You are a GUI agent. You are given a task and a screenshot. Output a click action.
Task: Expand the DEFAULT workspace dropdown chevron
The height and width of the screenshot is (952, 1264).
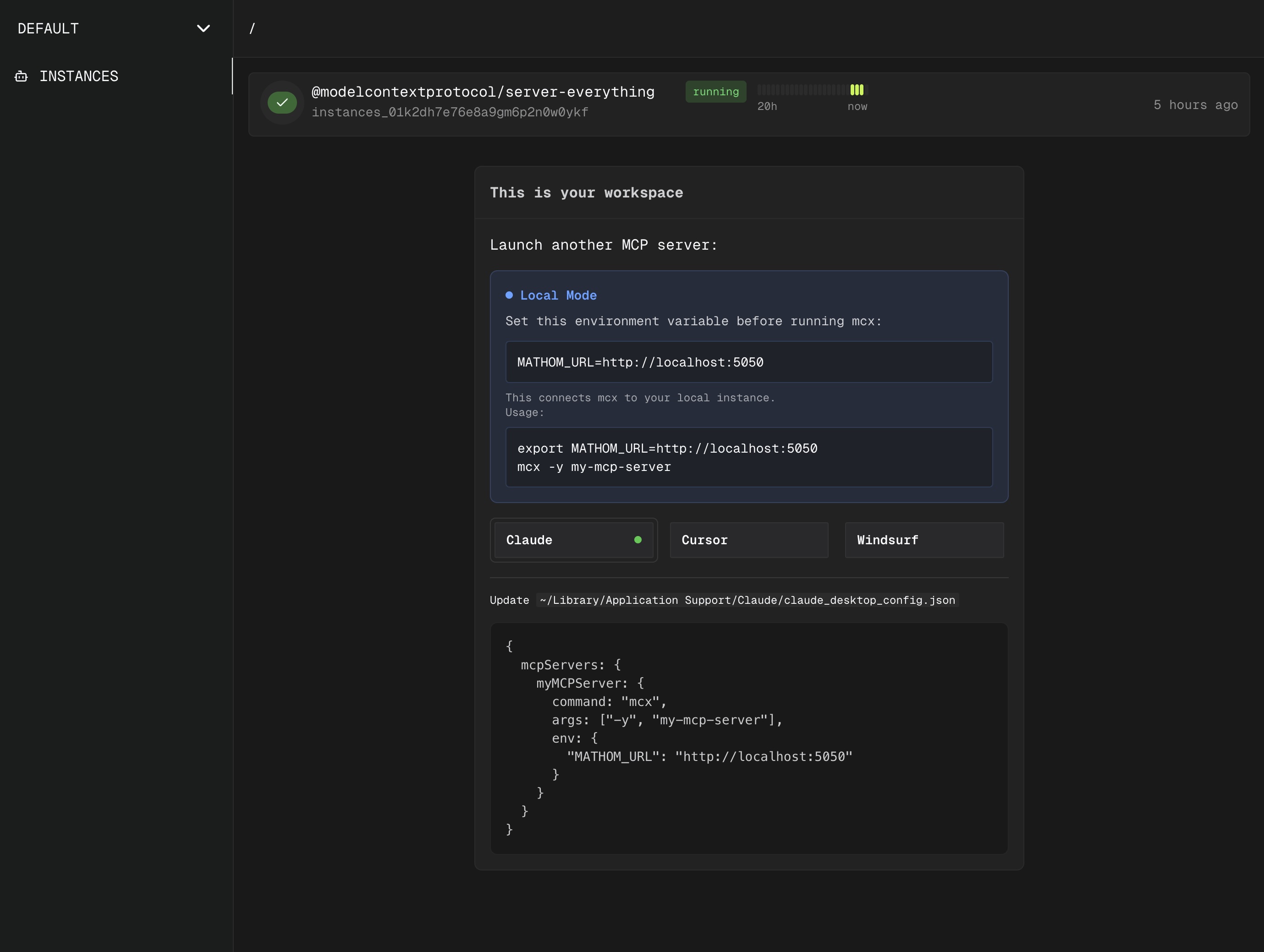(203, 28)
